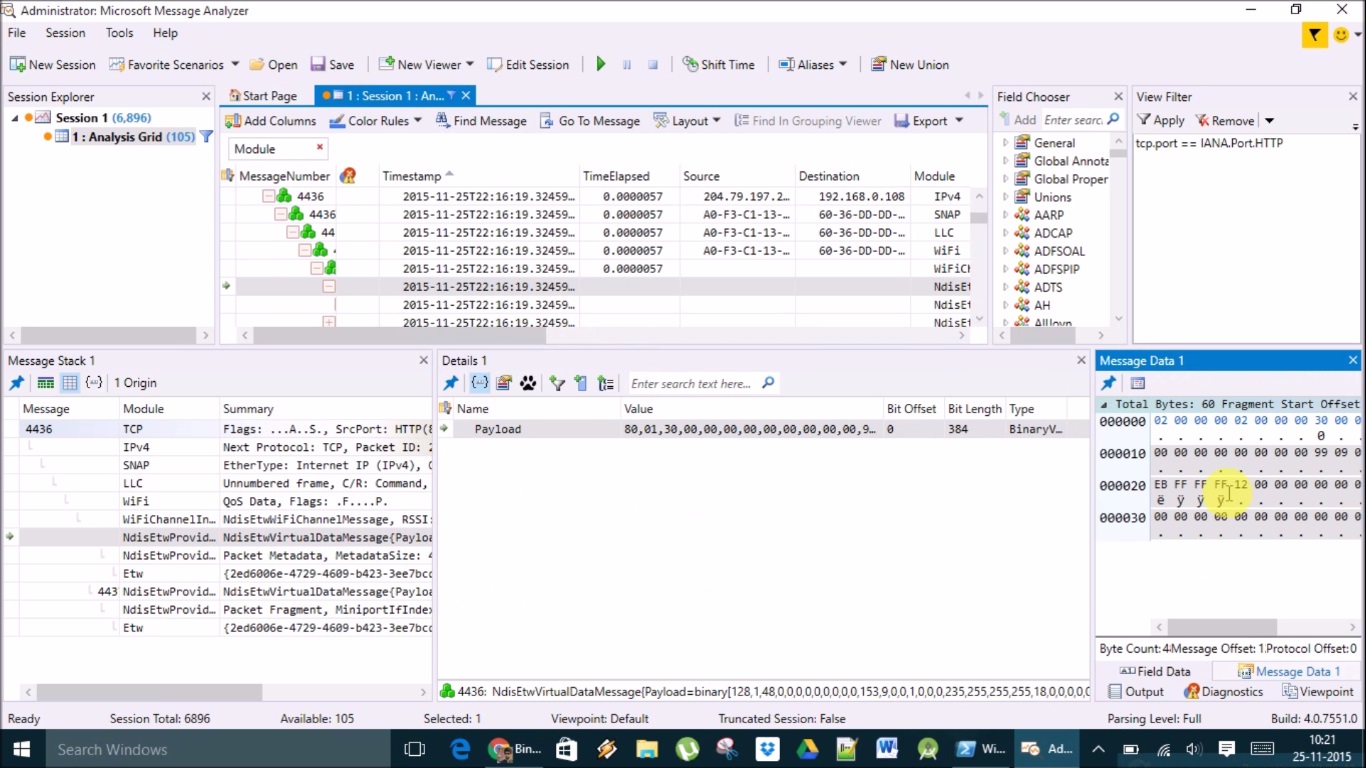
Task: Pin the Details 1 panel
Action: click(x=451, y=383)
